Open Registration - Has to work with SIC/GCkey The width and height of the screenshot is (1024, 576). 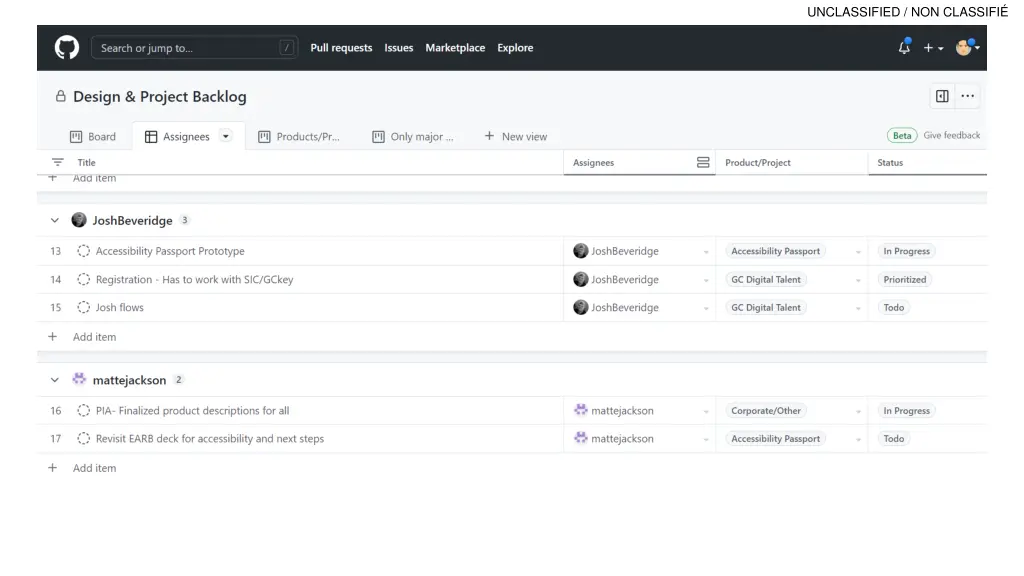point(195,280)
